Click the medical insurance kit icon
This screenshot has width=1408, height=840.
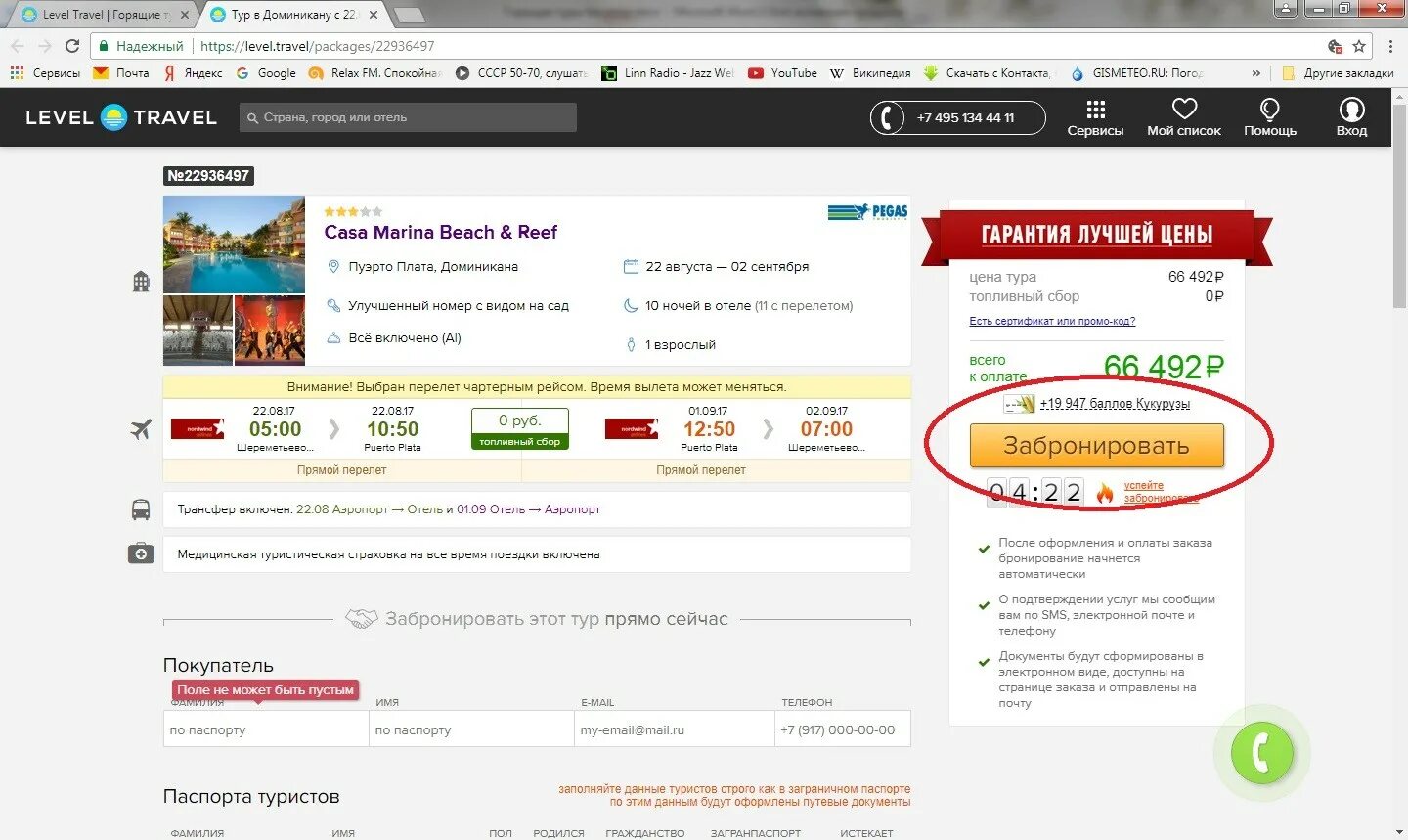click(141, 553)
